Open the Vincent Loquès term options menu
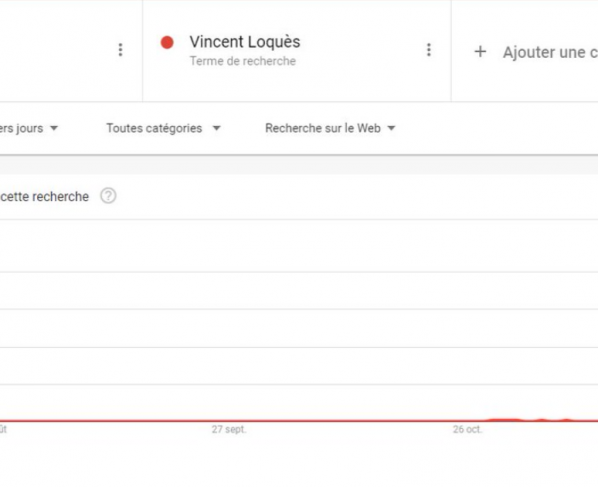This screenshot has width=598, height=487. 429,50
